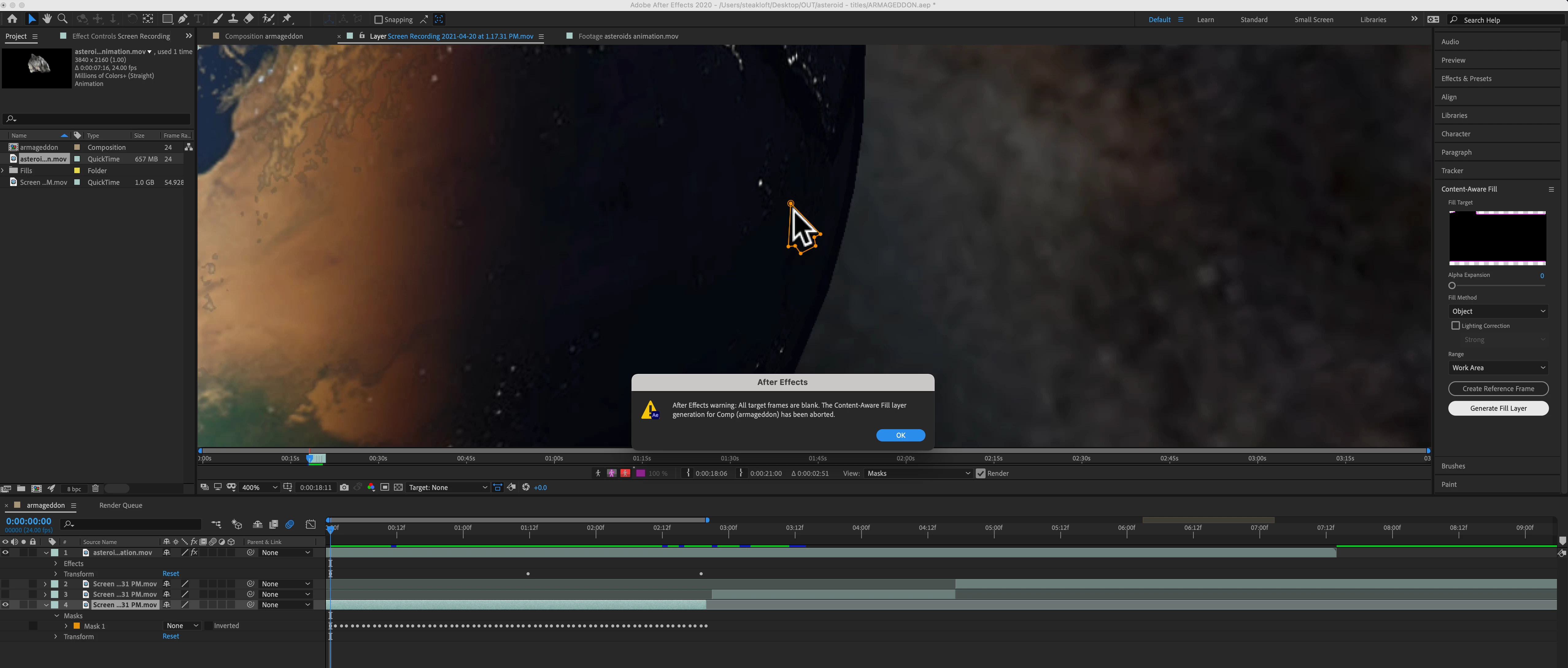
Task: Open the Fill Method dropdown
Action: pos(1498,311)
